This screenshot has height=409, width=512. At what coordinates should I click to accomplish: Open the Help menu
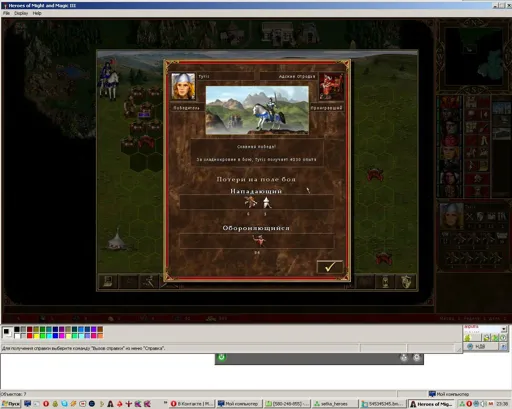37,13
